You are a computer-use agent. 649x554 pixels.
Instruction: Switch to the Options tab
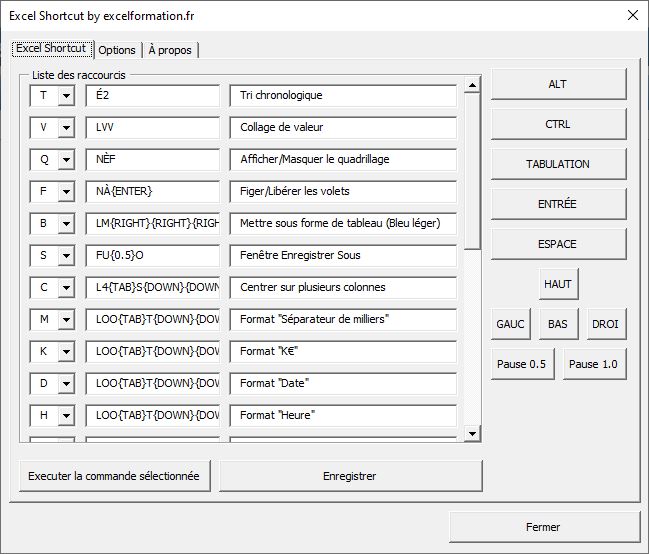117,50
